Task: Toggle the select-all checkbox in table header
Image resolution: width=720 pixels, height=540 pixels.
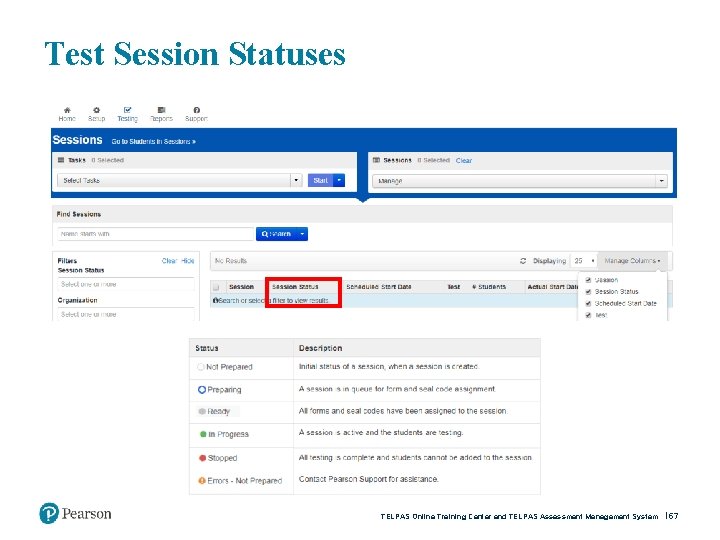Action: click(x=216, y=287)
